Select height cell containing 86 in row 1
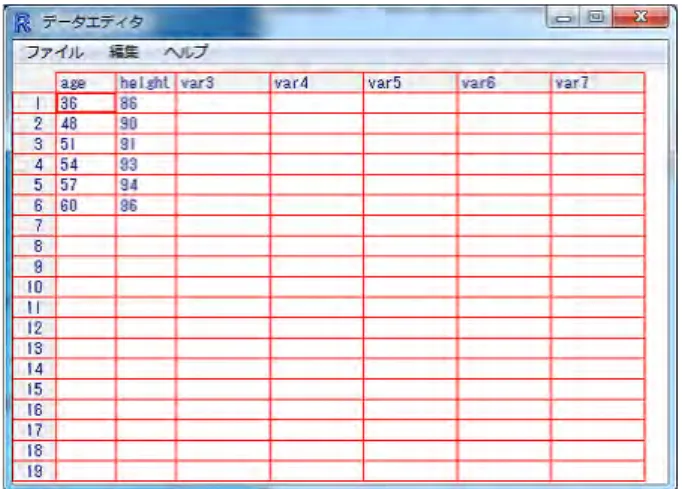 tap(146, 103)
